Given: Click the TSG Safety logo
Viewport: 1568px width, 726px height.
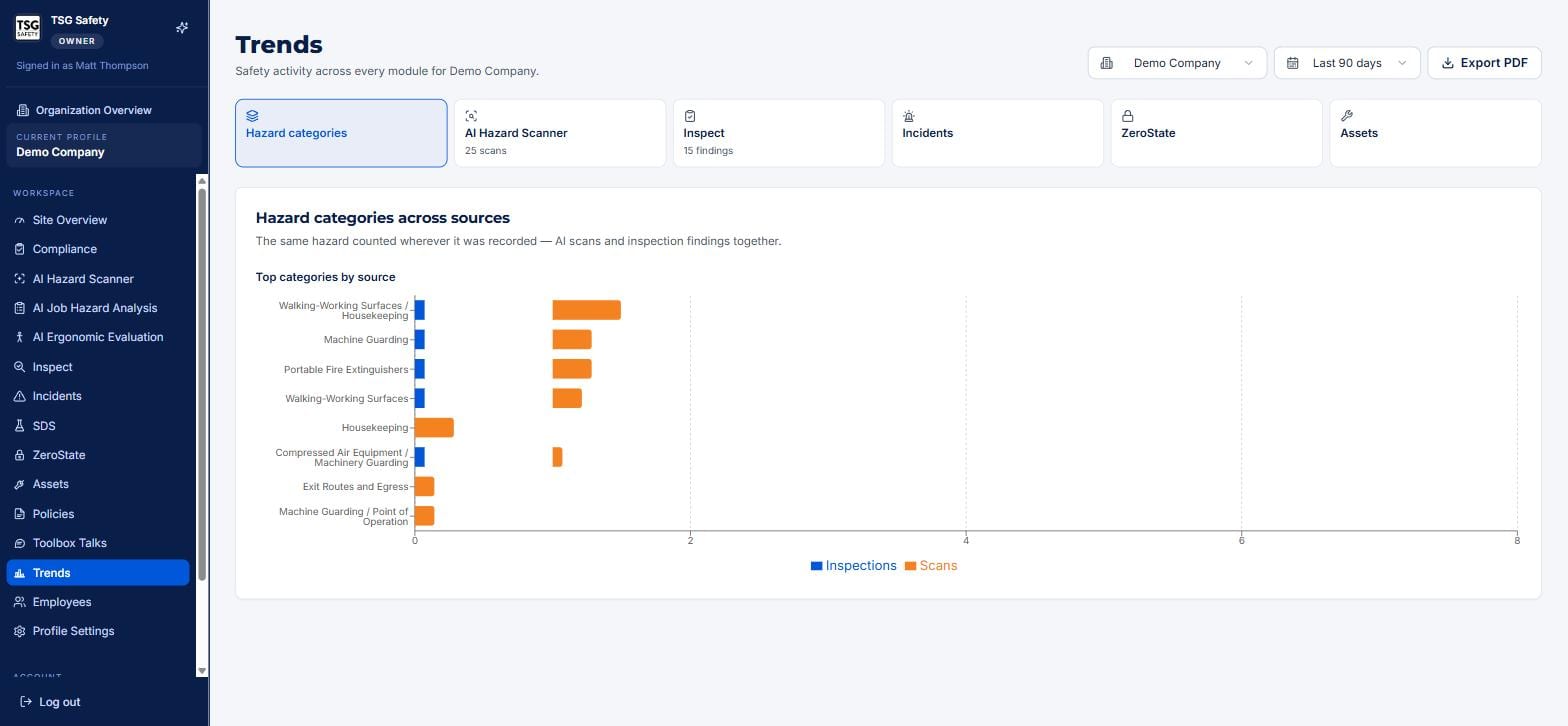Looking at the screenshot, I should click(27, 27).
